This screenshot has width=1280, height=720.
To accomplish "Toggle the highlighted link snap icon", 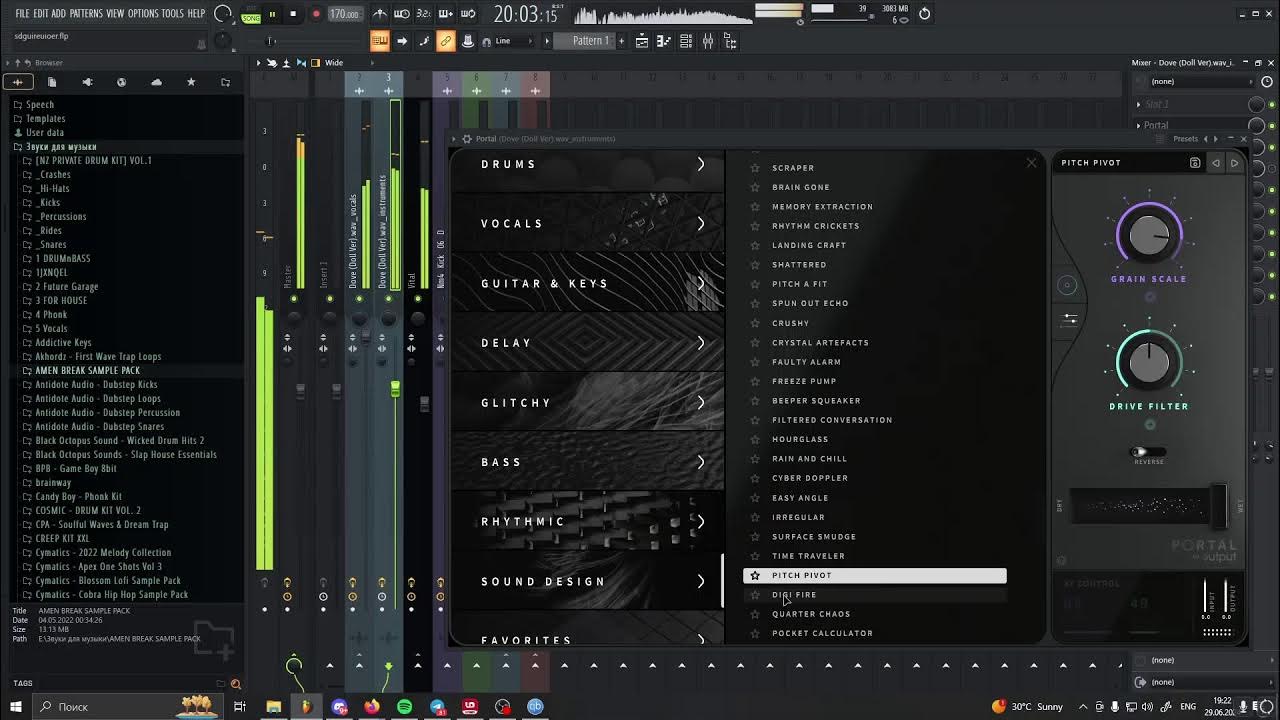I will pos(446,41).
